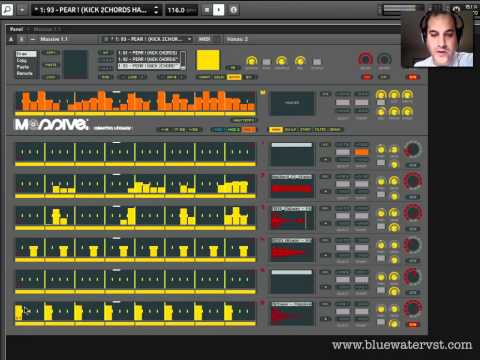Viewport: 480px width, 360px height.
Task: Click the top-left yellow knob beside the main display
Action: (381, 95)
